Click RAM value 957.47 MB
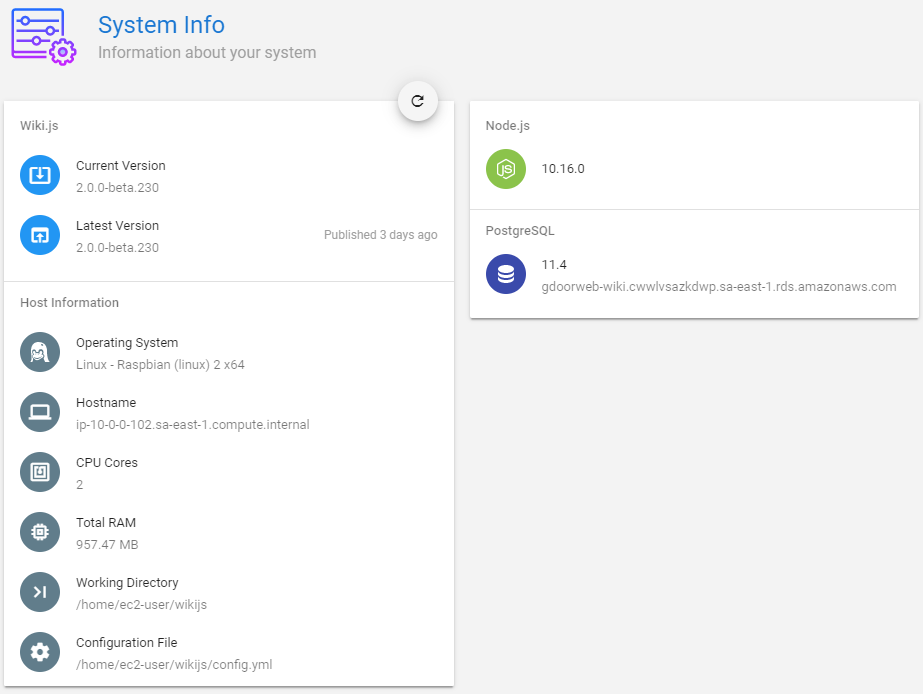 tap(107, 544)
